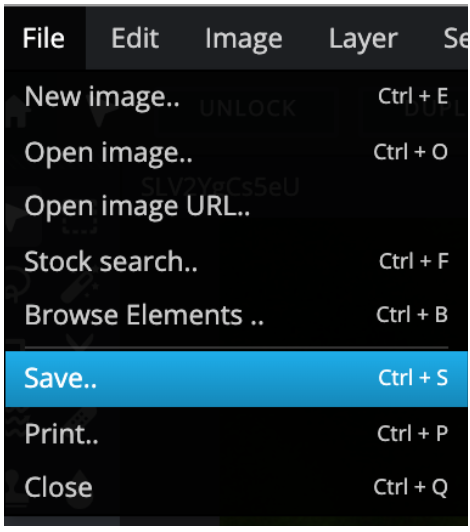Image resolution: width=470 pixels, height=532 pixels.
Task: Open the Edit menu
Action: point(135,38)
